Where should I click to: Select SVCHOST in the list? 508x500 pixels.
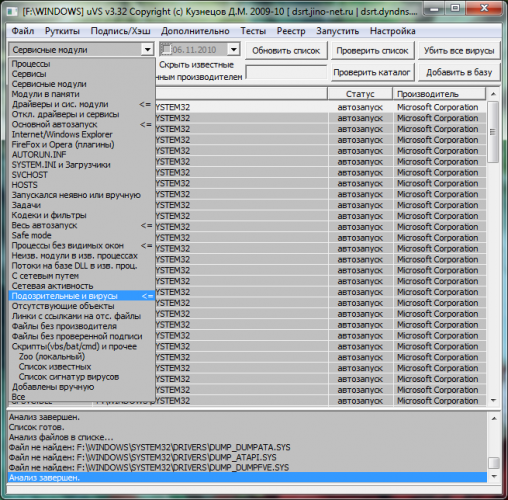click(x=82, y=175)
